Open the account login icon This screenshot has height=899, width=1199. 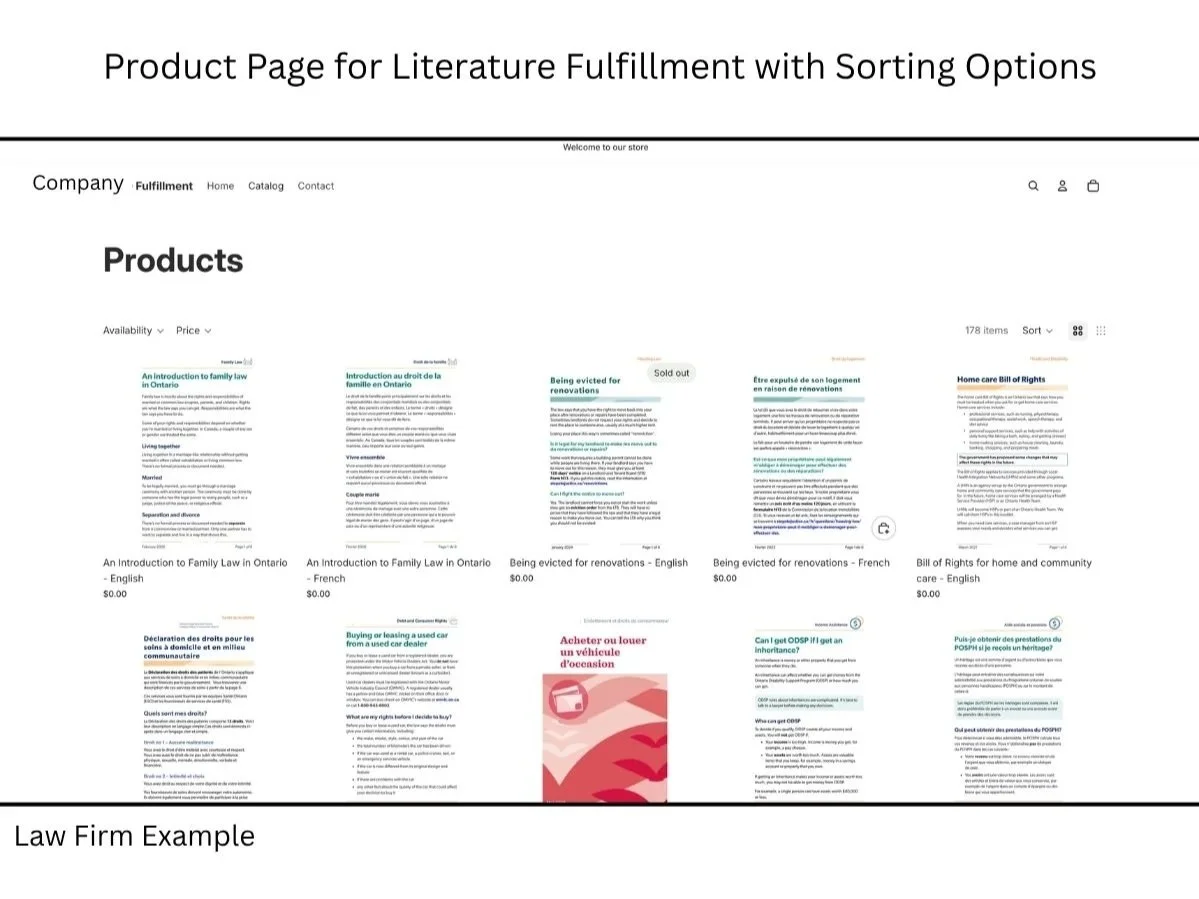pyautogui.click(x=1062, y=186)
